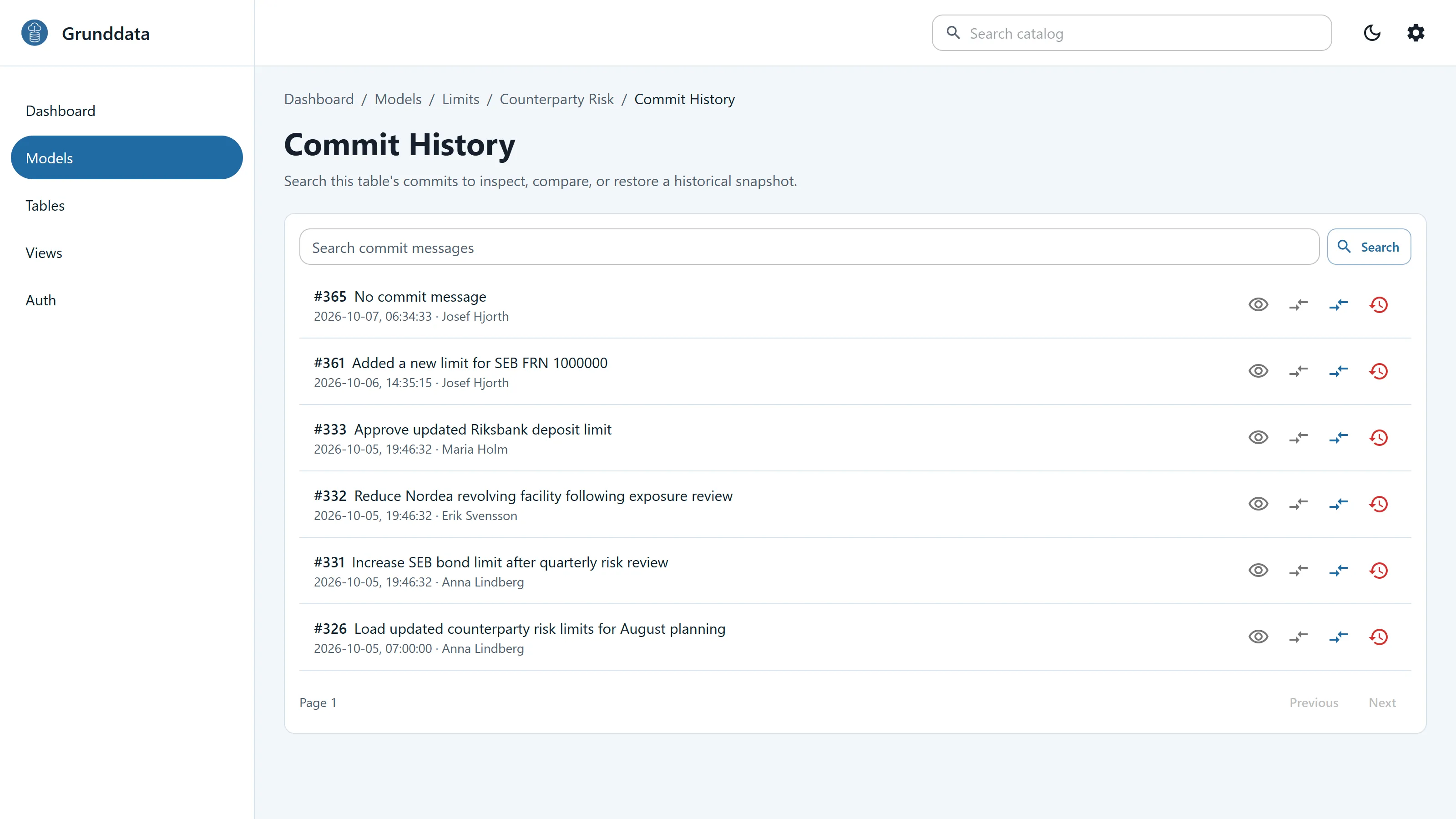
Task: Open Auth in the sidebar
Action: pos(126,300)
